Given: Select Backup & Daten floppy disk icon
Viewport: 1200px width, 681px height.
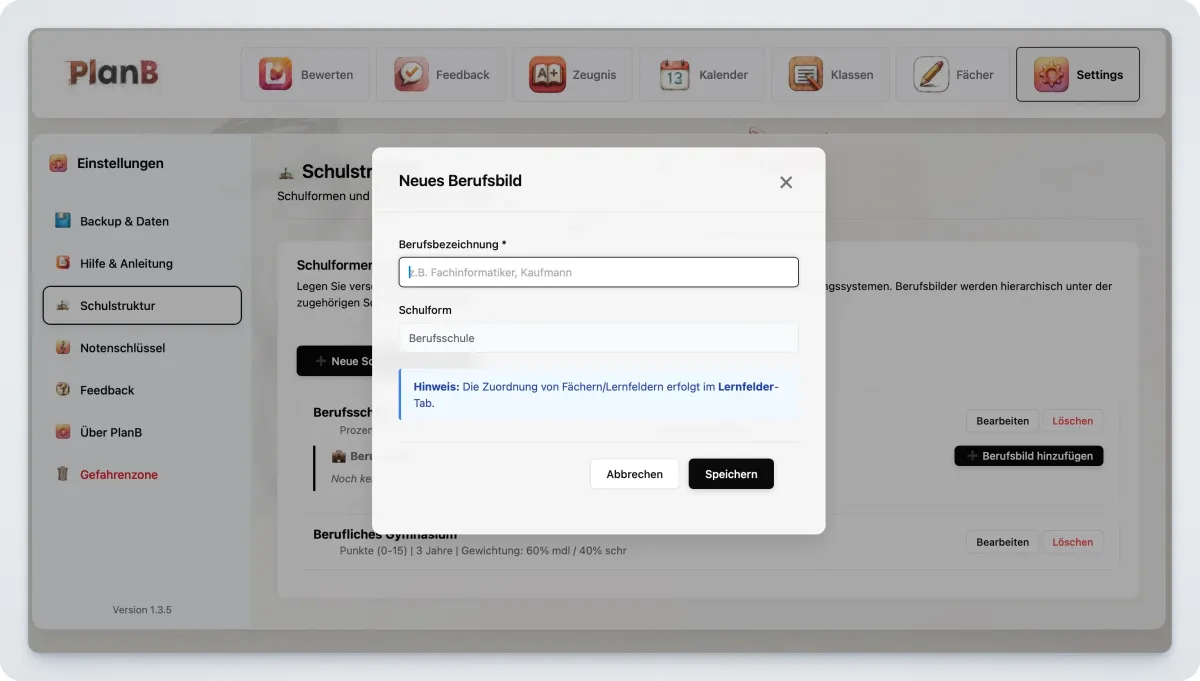Looking at the screenshot, I should (63, 221).
